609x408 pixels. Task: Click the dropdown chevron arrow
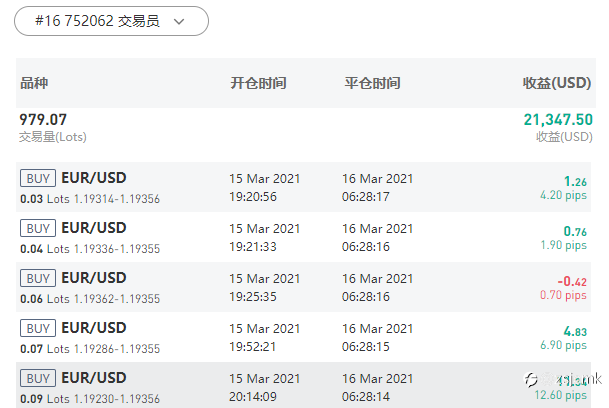click(179, 21)
